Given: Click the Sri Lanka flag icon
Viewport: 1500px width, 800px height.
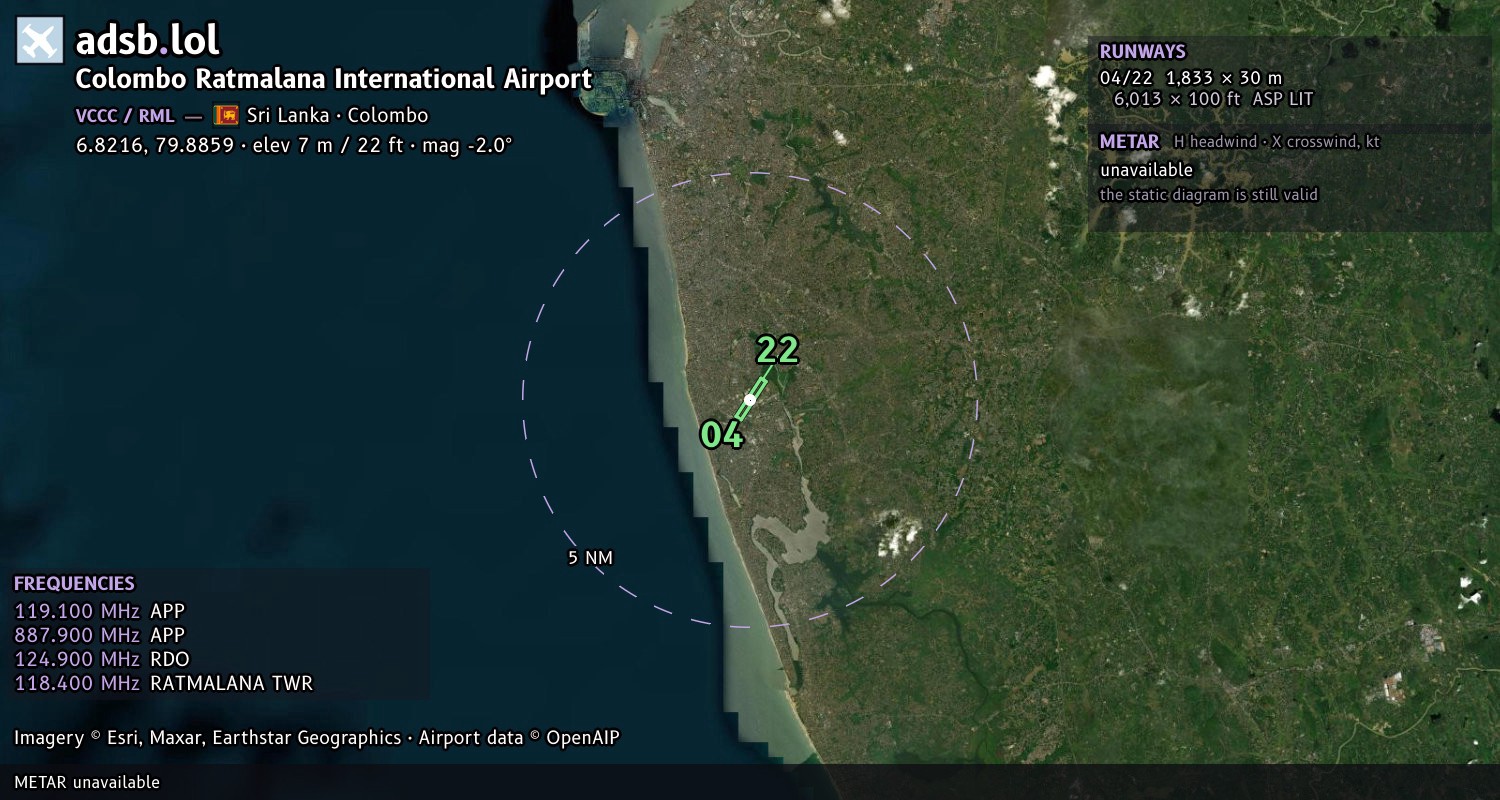Looking at the screenshot, I should click(x=227, y=115).
